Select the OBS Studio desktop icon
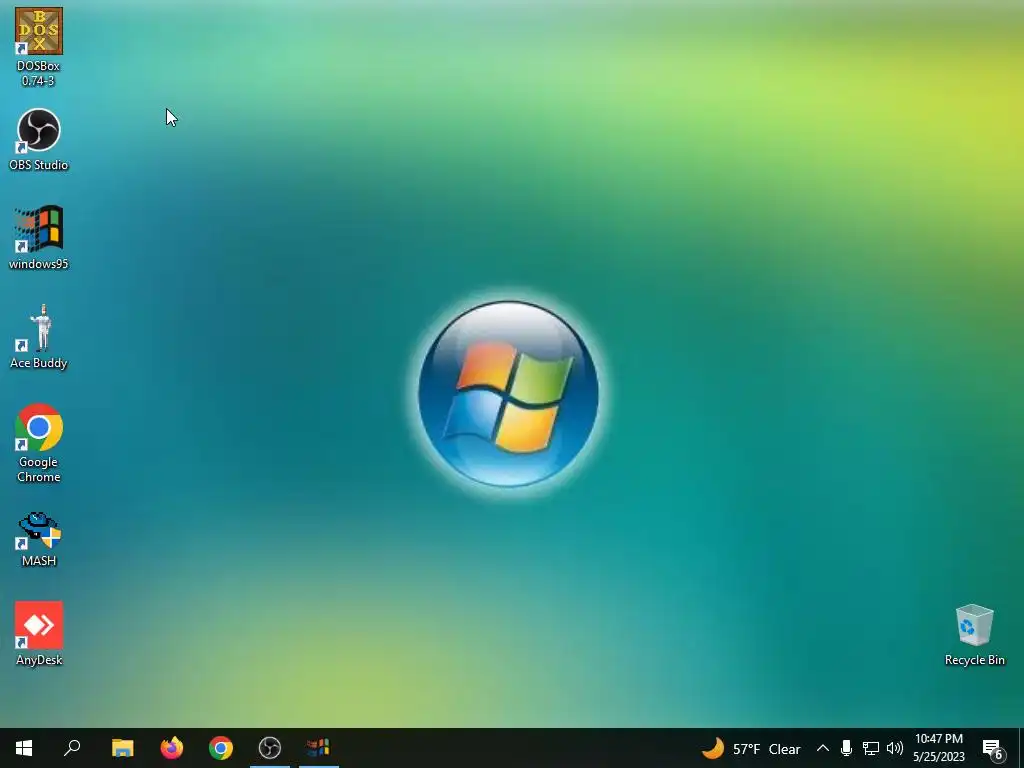 pyautogui.click(x=39, y=140)
